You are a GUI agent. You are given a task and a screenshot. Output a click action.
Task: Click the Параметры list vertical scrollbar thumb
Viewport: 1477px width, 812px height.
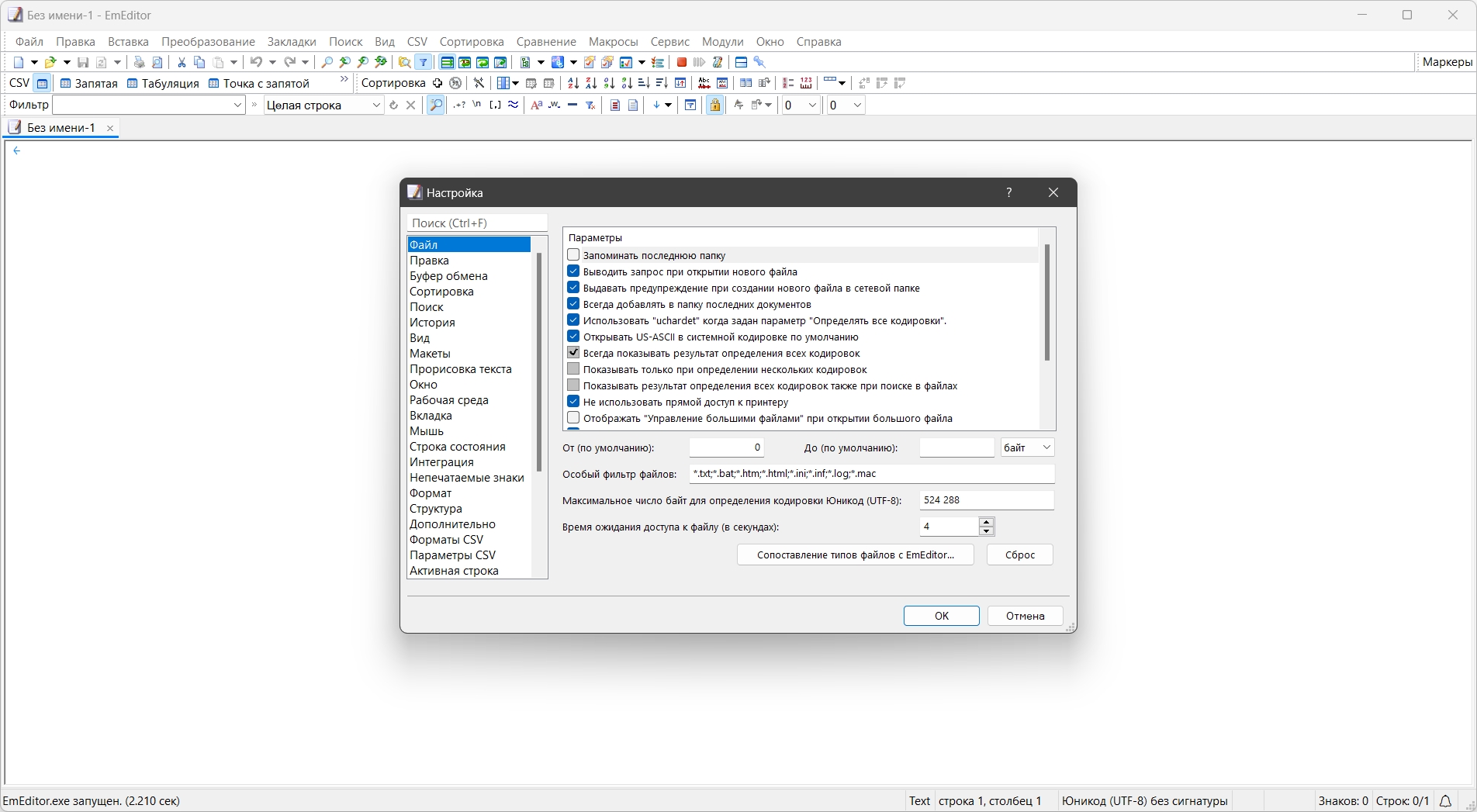tap(1046, 302)
